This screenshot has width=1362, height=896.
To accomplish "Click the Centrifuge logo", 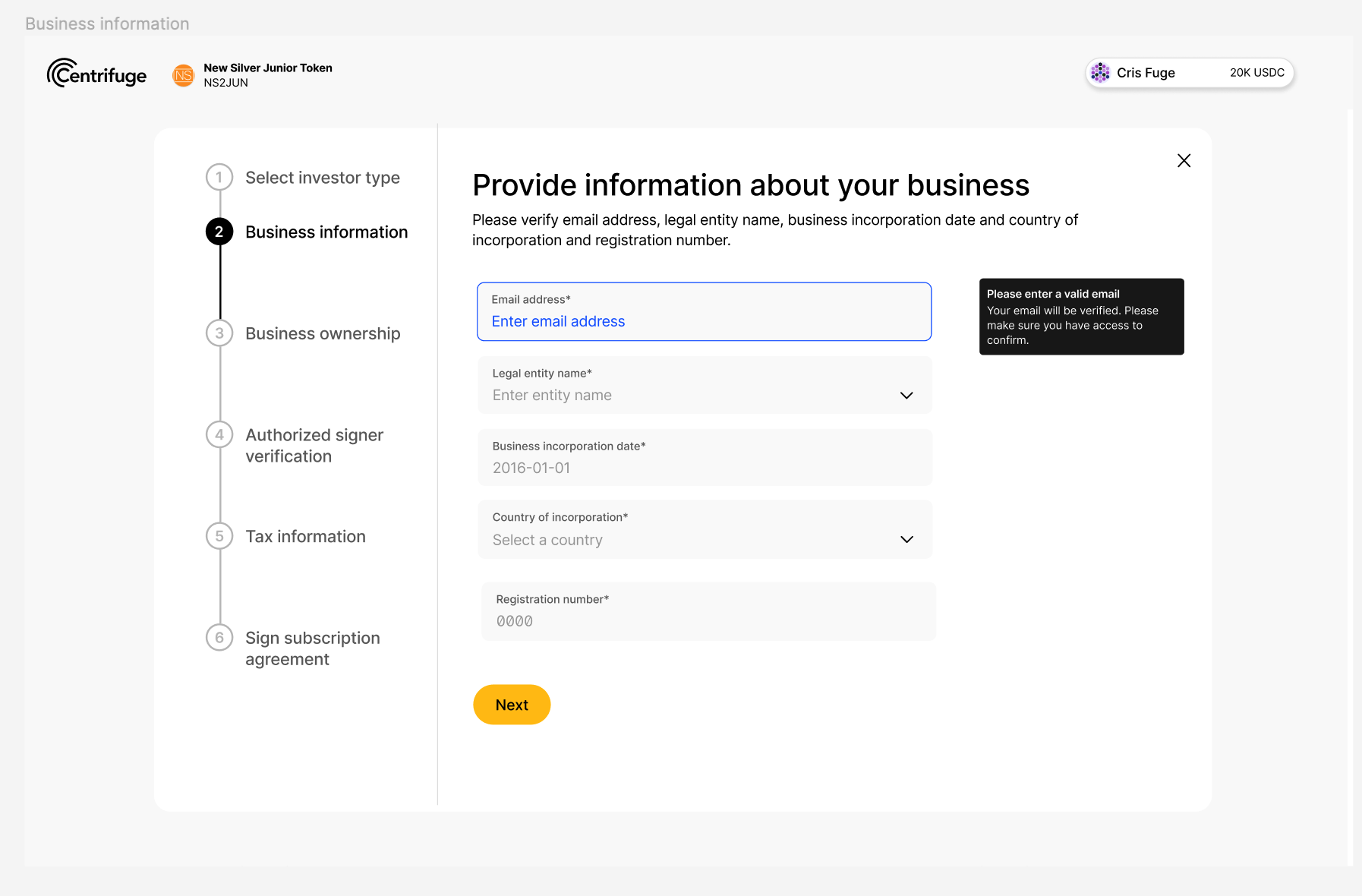I will pos(96,73).
